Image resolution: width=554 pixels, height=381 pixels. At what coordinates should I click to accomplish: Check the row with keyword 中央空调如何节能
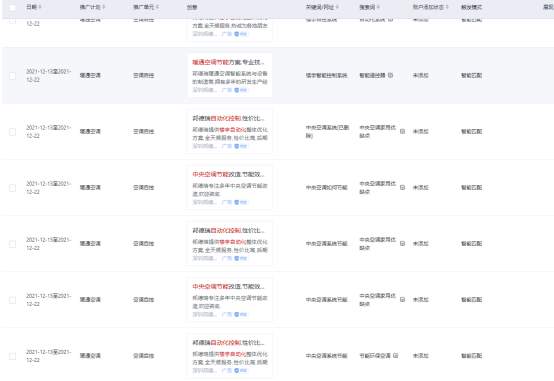12,188
